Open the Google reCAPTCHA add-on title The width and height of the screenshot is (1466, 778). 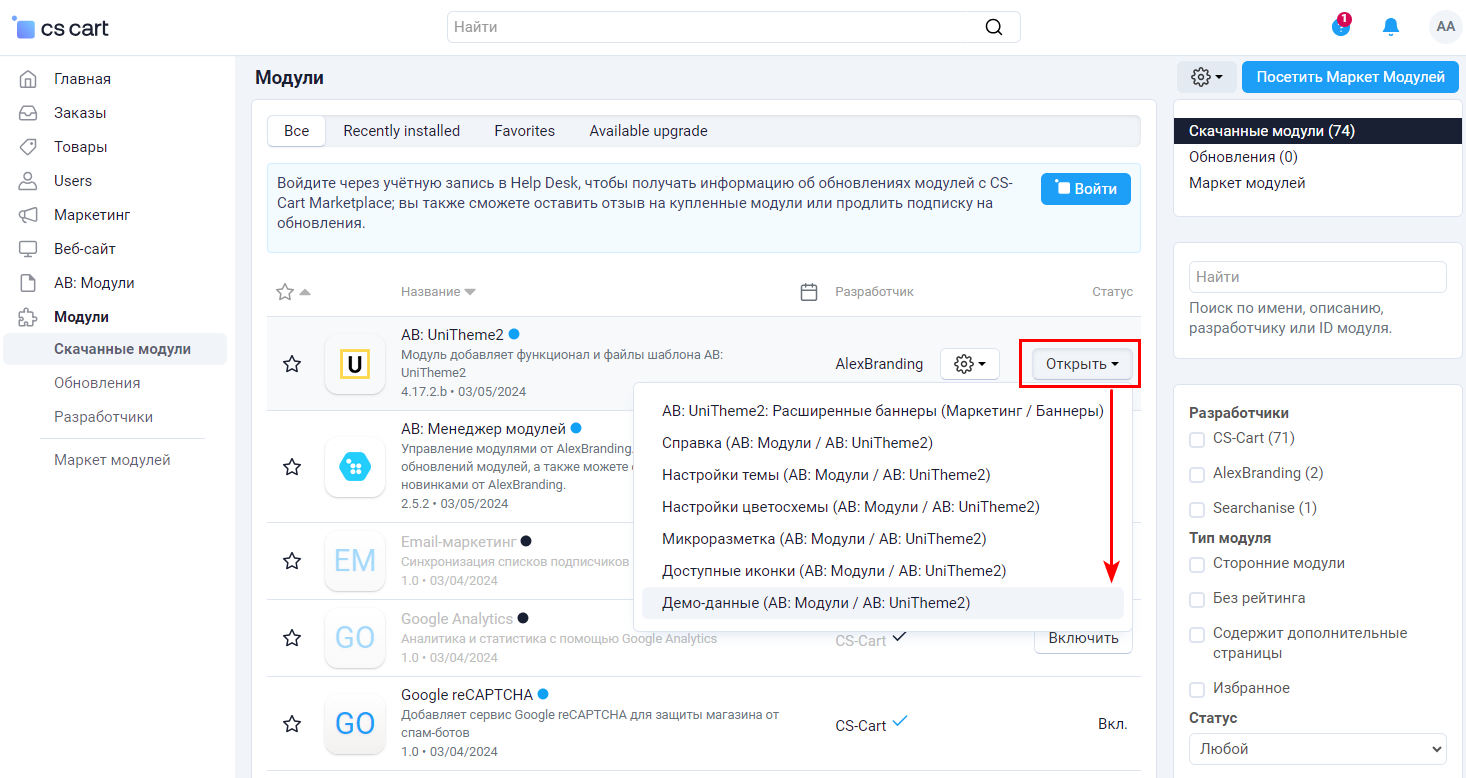(x=467, y=695)
